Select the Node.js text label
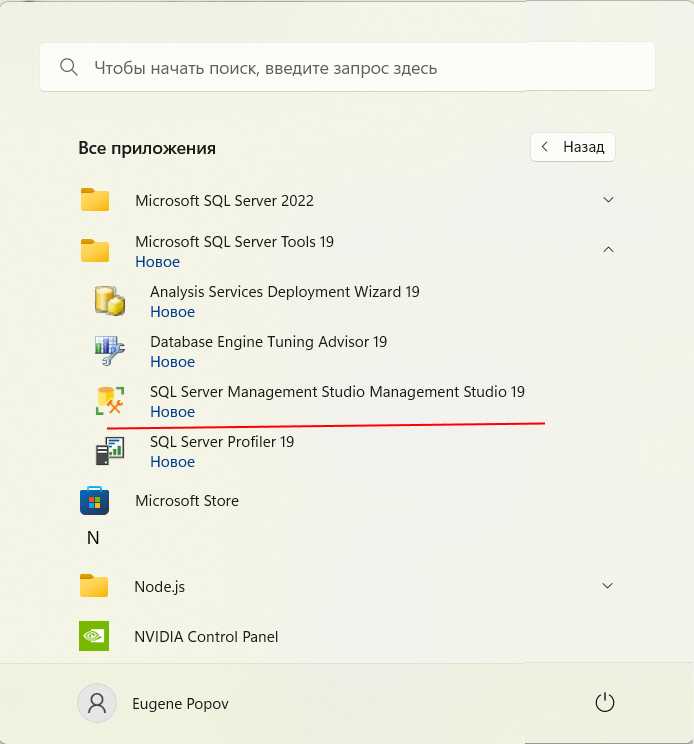This screenshot has height=744, width=694. pos(159,587)
